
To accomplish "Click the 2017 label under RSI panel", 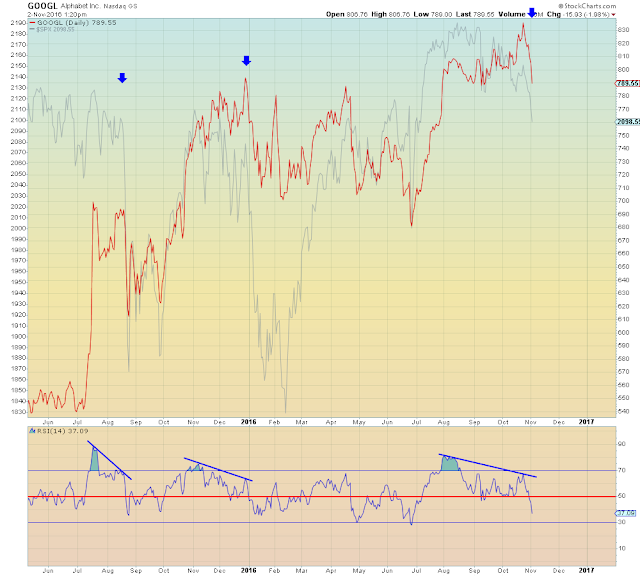I will click(586, 570).
